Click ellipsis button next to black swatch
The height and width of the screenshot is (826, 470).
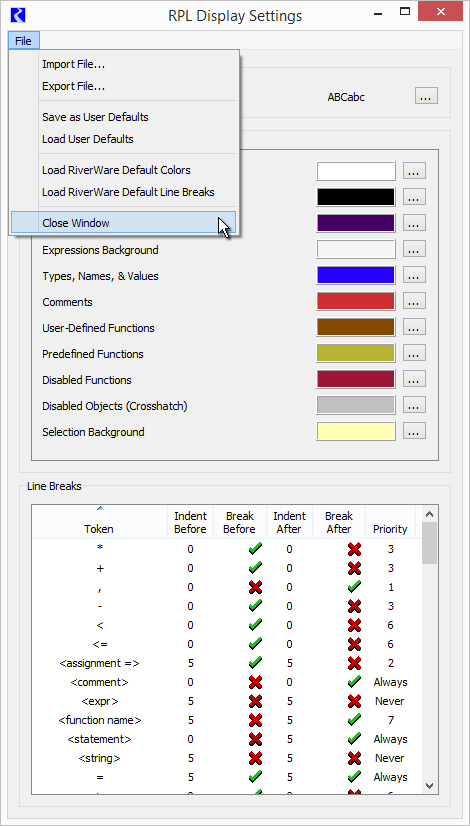coord(414,197)
